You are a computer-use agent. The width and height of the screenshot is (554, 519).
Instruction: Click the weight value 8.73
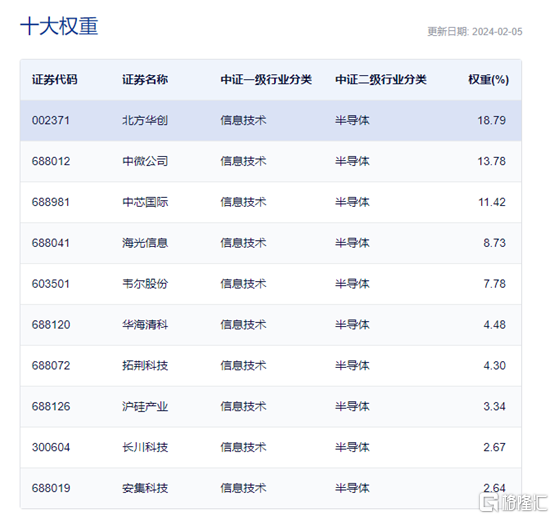click(x=495, y=243)
